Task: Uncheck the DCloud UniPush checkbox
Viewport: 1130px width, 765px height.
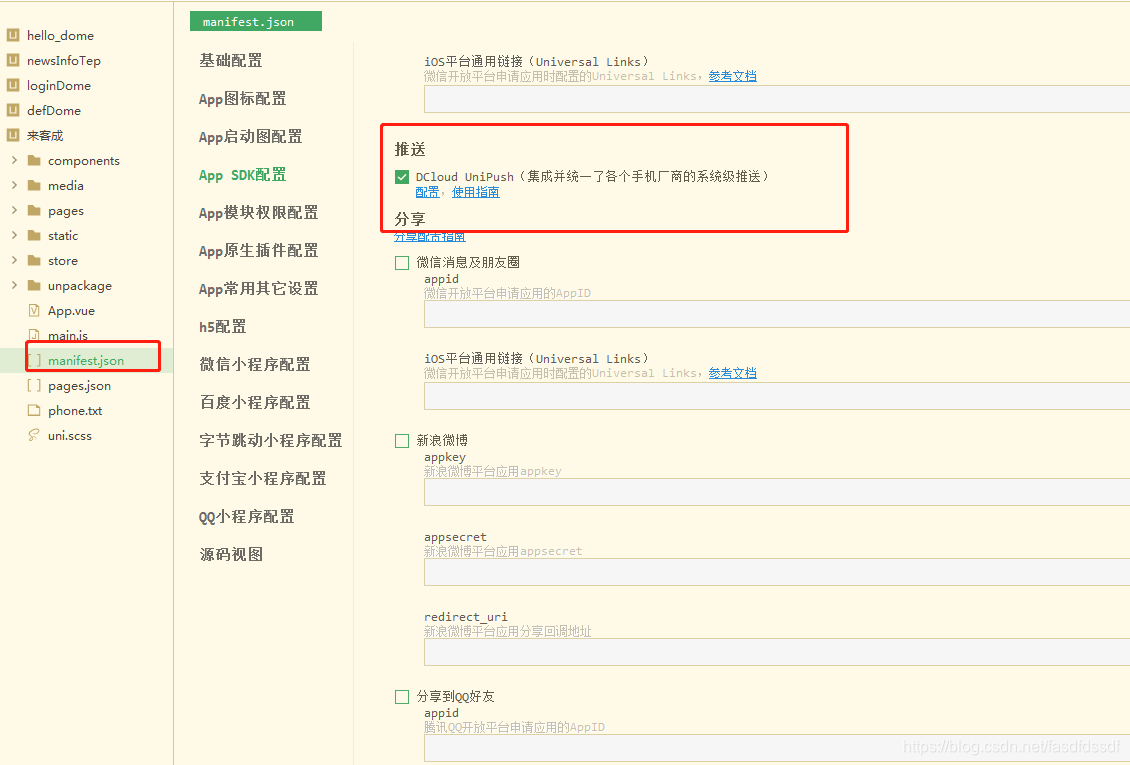Action: [402, 176]
